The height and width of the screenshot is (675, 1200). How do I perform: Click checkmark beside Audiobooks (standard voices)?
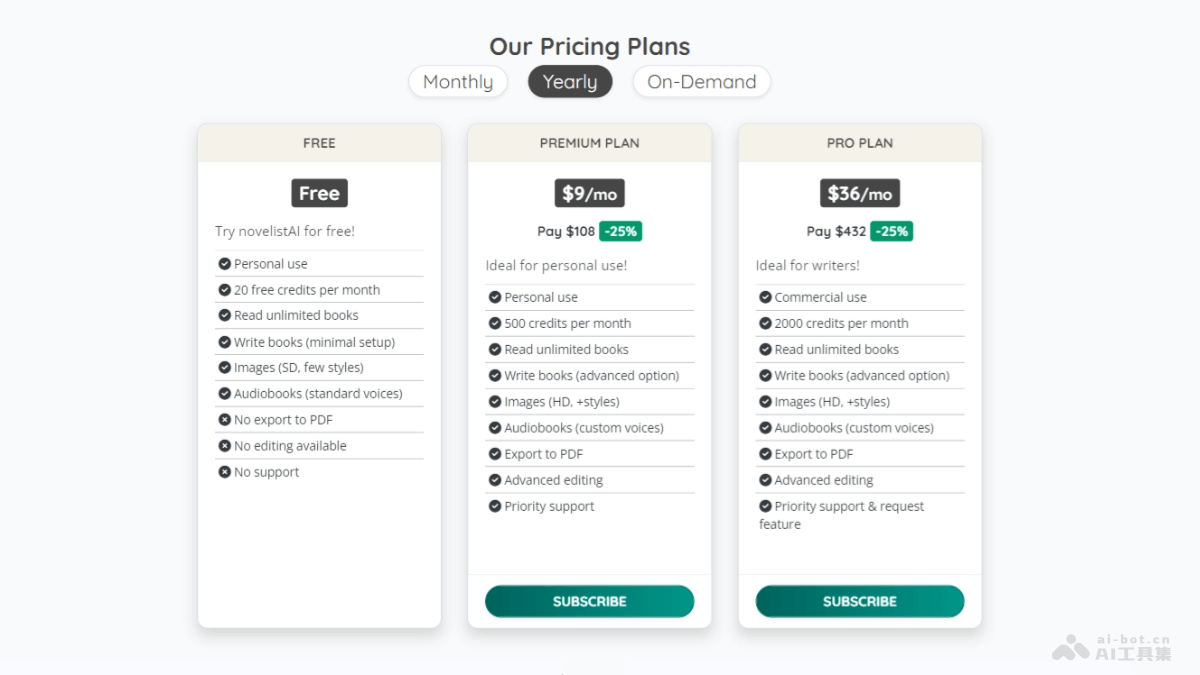(225, 394)
